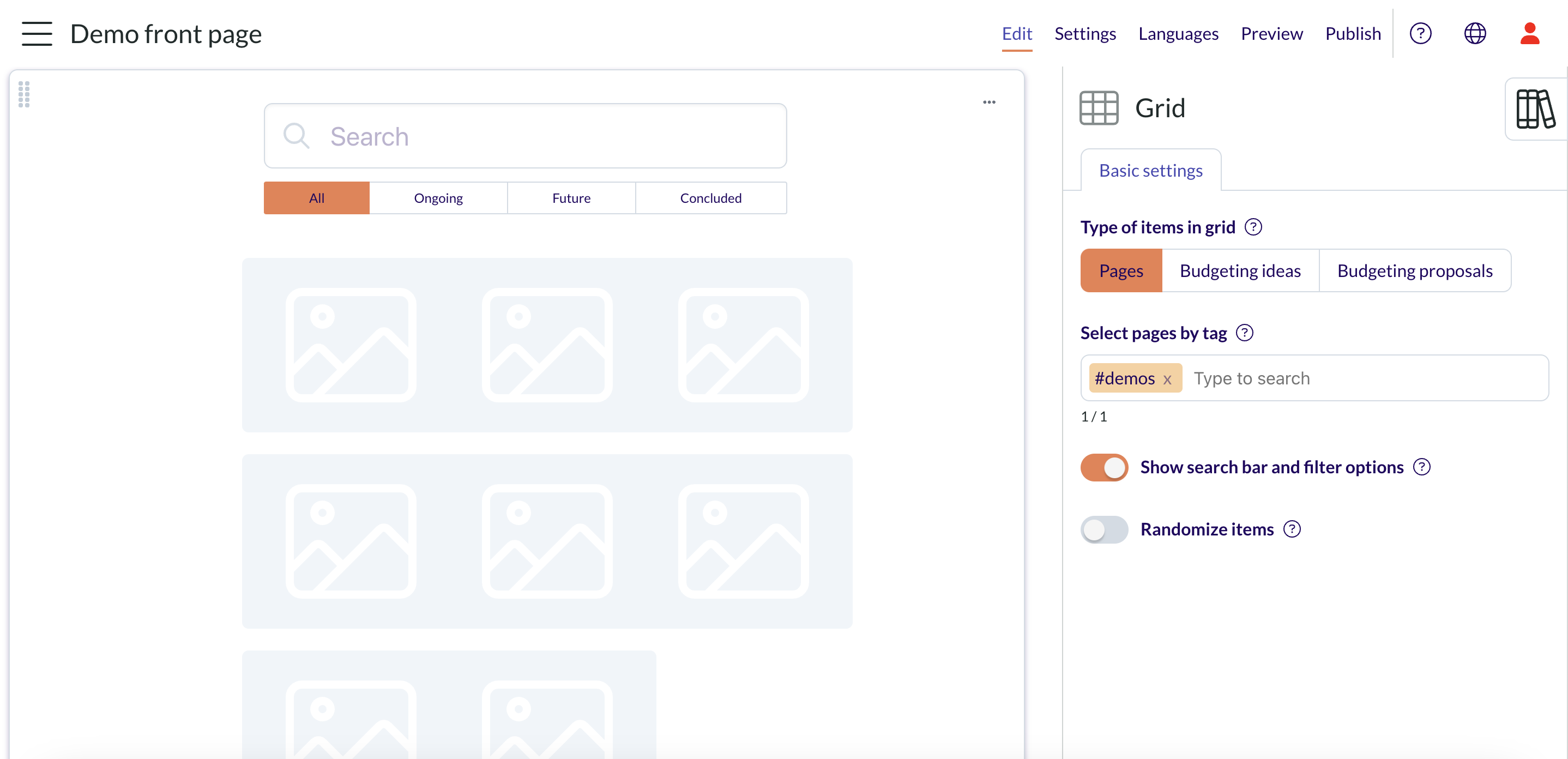This screenshot has height=759, width=1568.
Task: Remove the #demos tag
Action: click(1167, 379)
